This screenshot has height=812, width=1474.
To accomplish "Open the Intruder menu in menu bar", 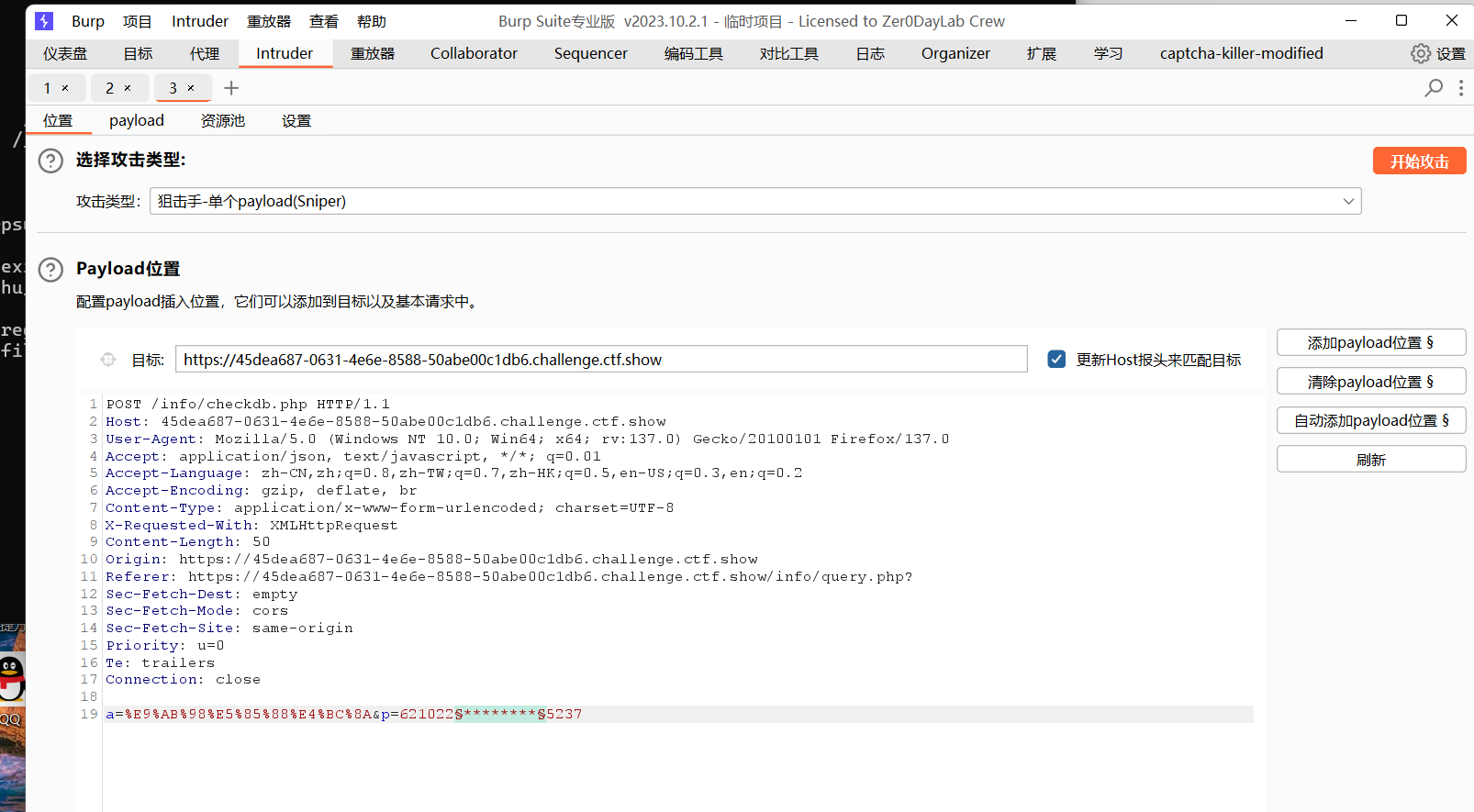I will pos(200,21).
